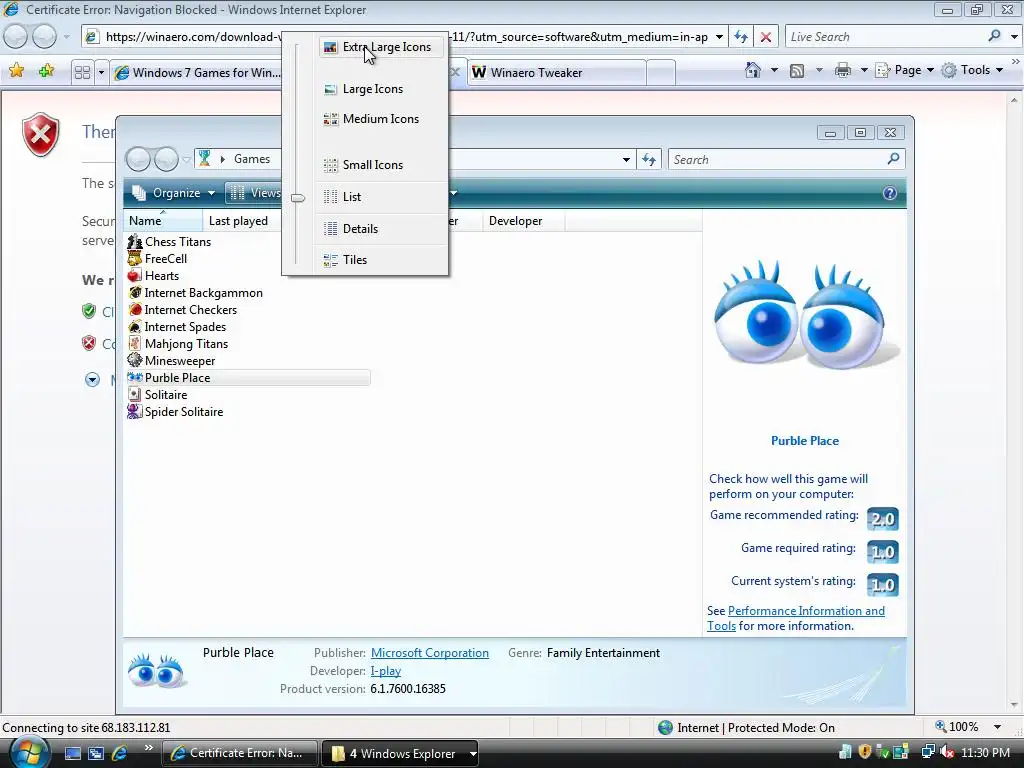Open the I-play developer link

(386, 671)
